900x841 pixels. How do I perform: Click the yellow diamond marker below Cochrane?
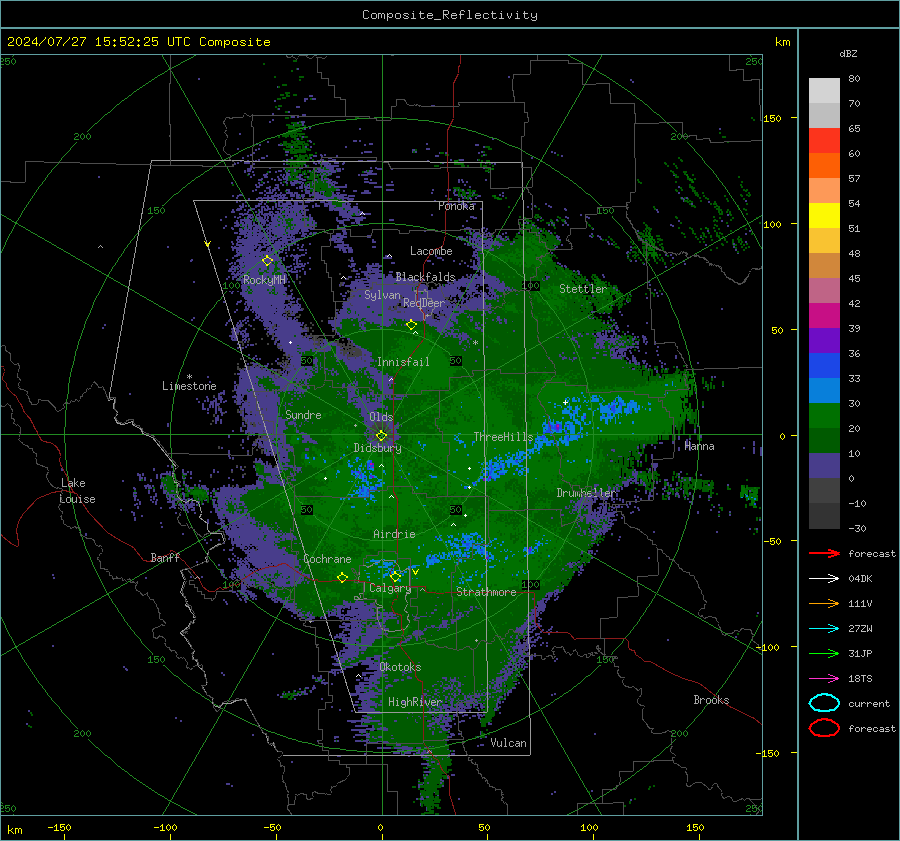coord(343,578)
